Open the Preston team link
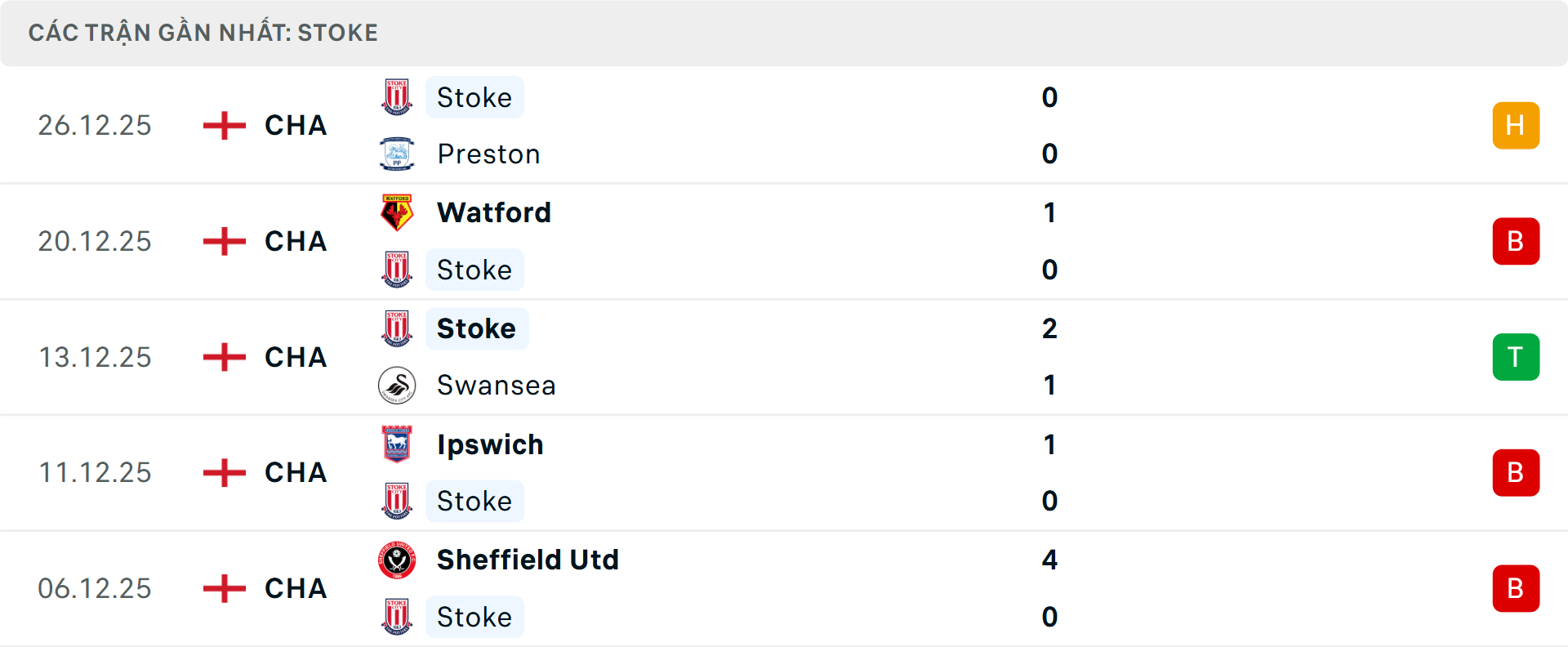Image resolution: width=1568 pixels, height=647 pixels. coord(488,154)
